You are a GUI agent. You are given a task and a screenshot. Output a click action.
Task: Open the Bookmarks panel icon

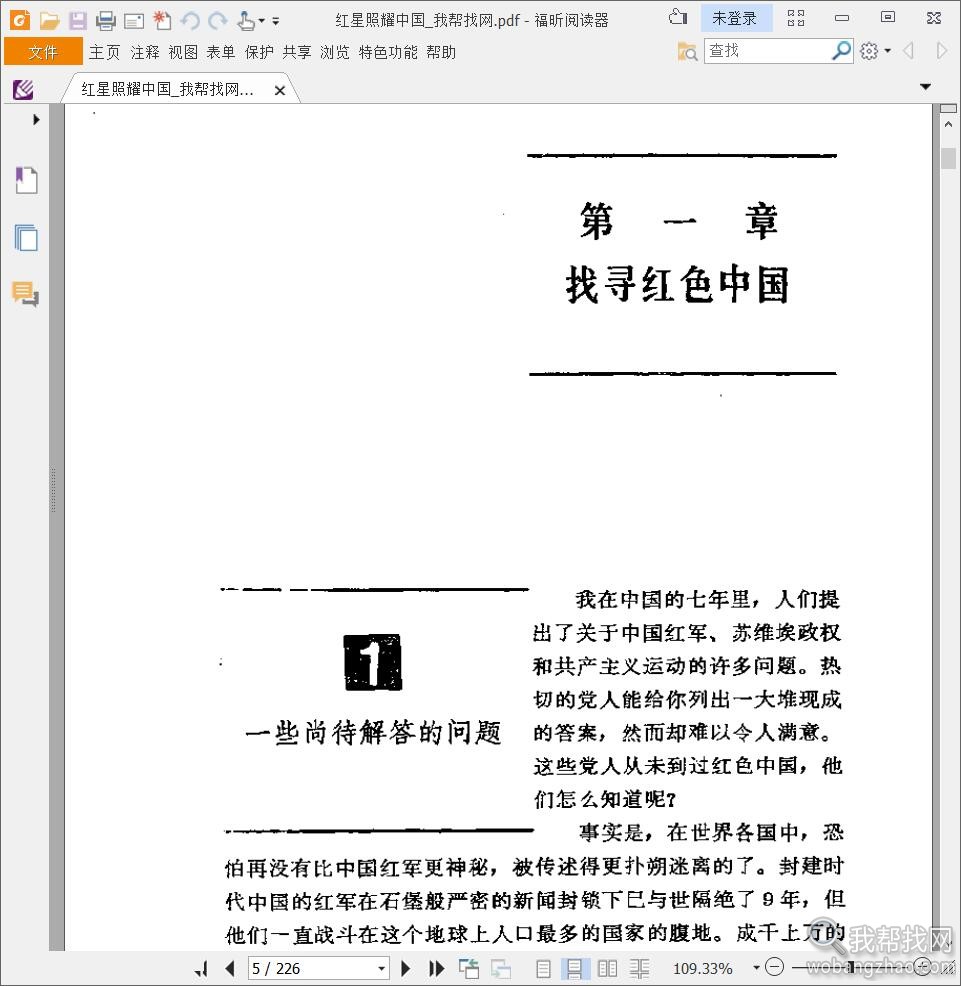(x=26, y=180)
